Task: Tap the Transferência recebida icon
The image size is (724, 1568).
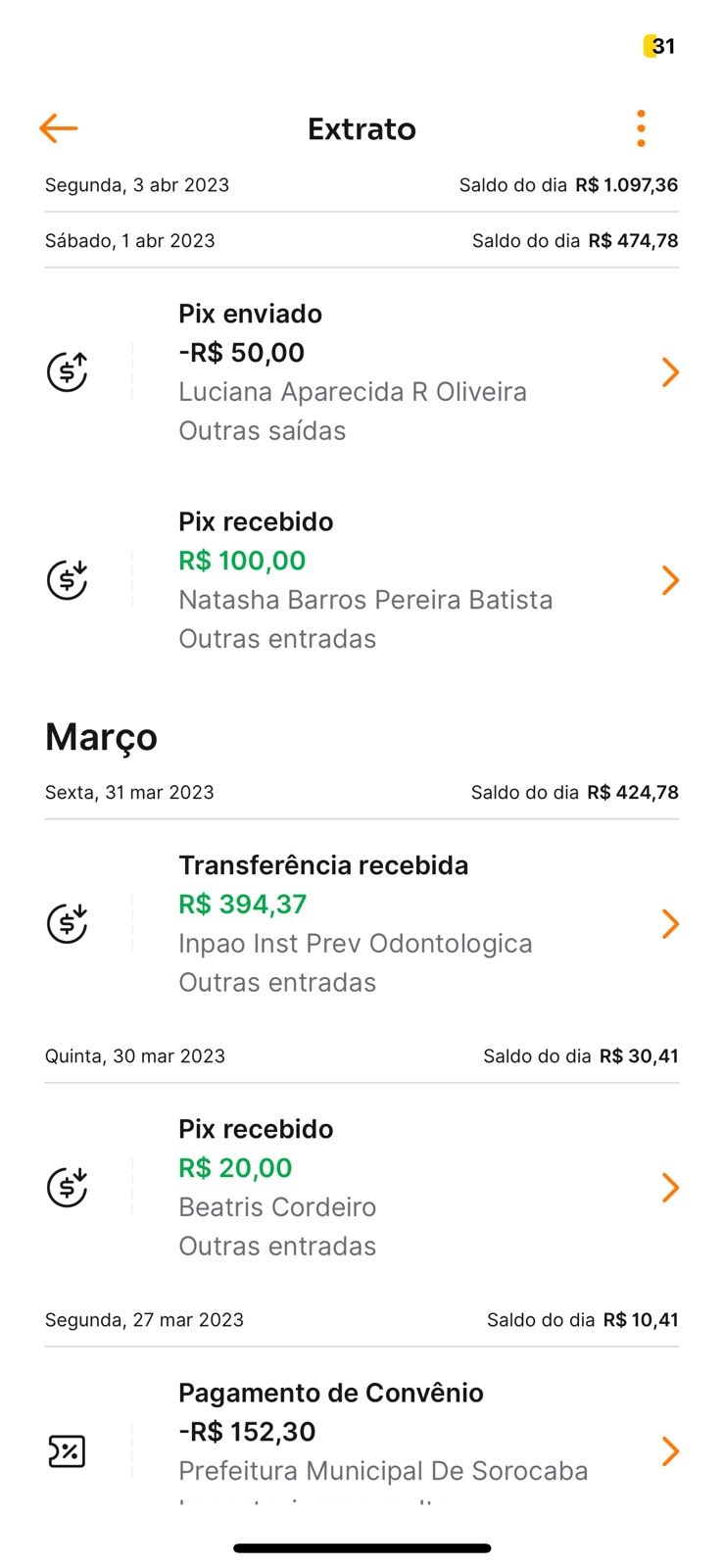Action: pos(68,924)
